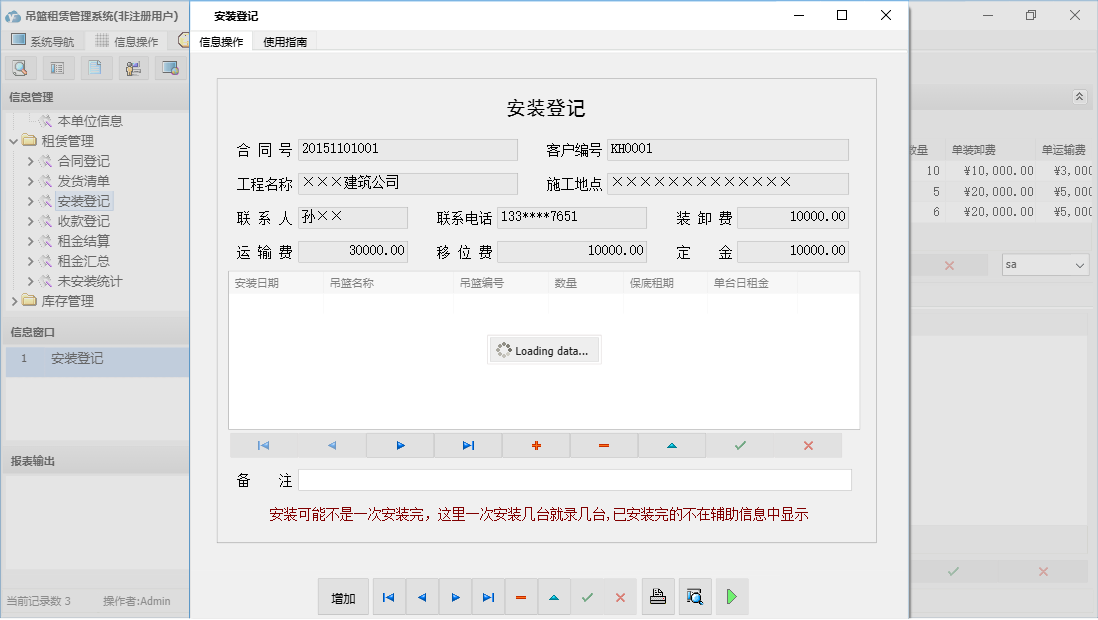This screenshot has height=620, width=1098.
Task: Click the delete (-) icon in grid navigator
Action: click(x=604, y=445)
